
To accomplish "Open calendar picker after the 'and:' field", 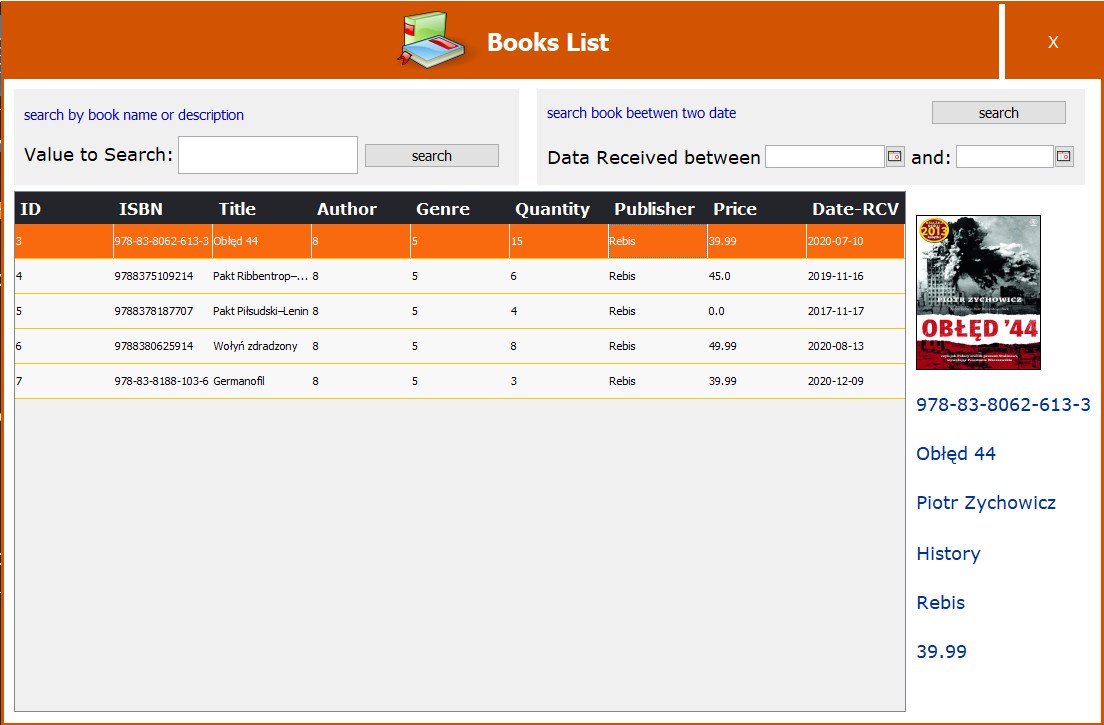I will coord(1062,156).
